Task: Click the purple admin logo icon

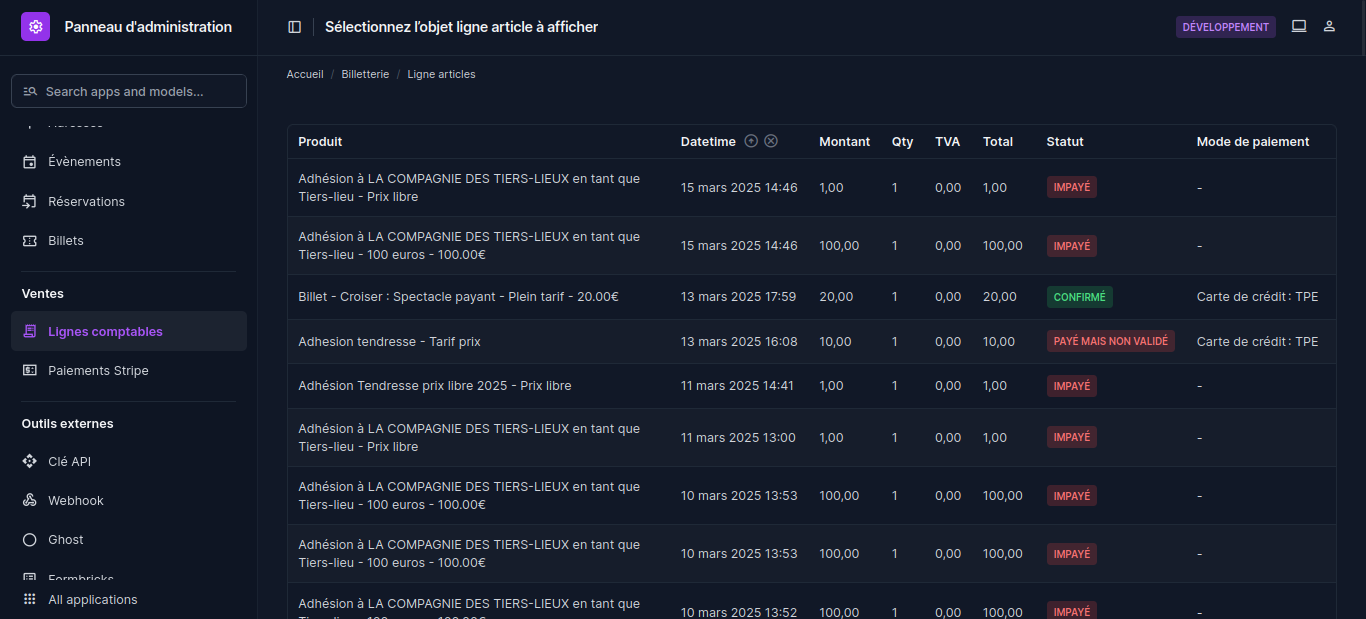Action: coord(35,27)
